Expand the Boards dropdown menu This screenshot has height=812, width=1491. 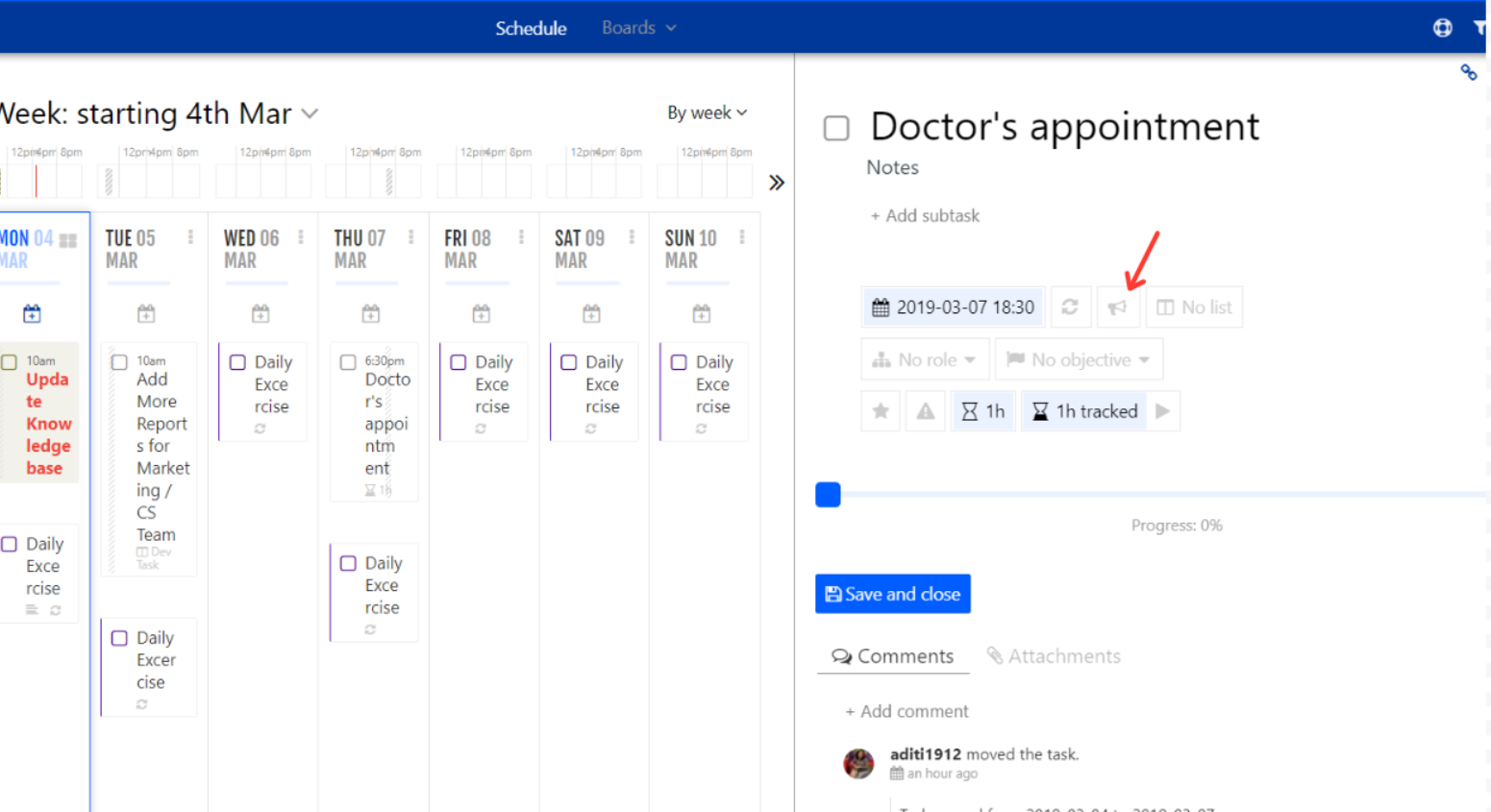click(639, 28)
